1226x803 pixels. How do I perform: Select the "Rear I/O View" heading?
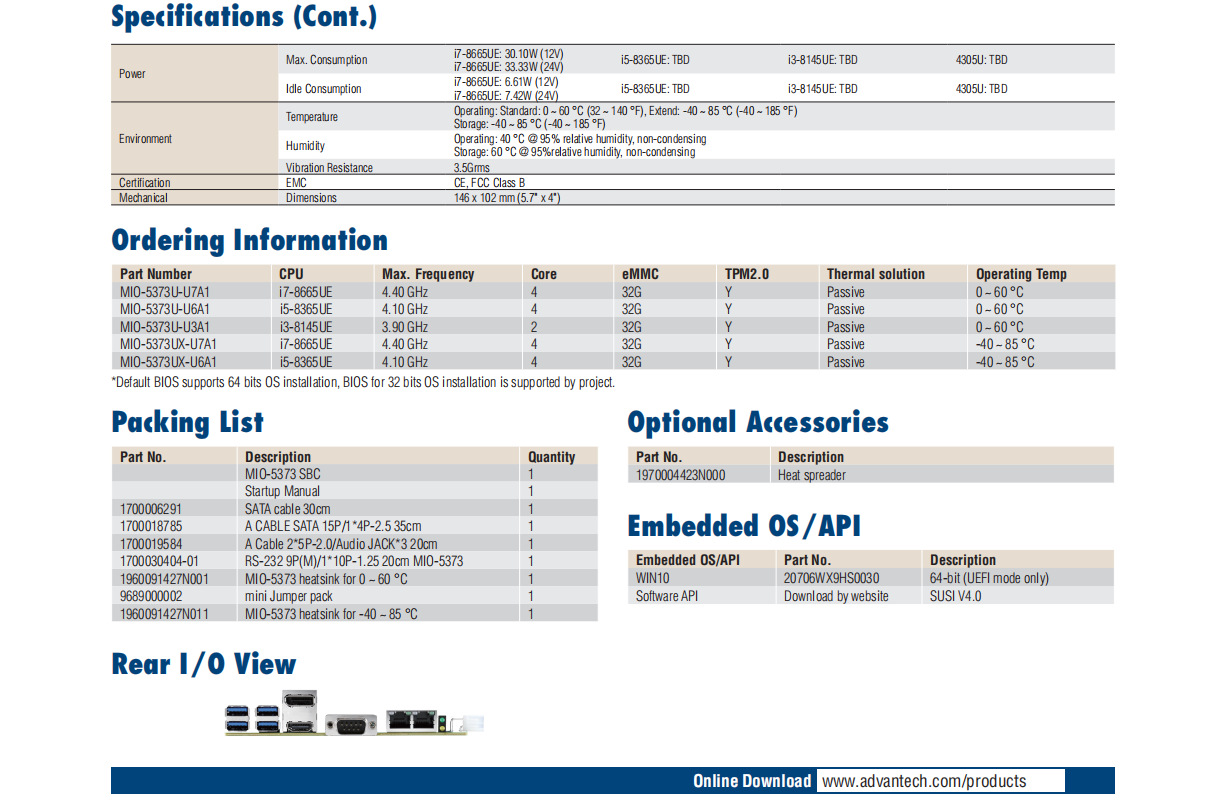point(204,664)
